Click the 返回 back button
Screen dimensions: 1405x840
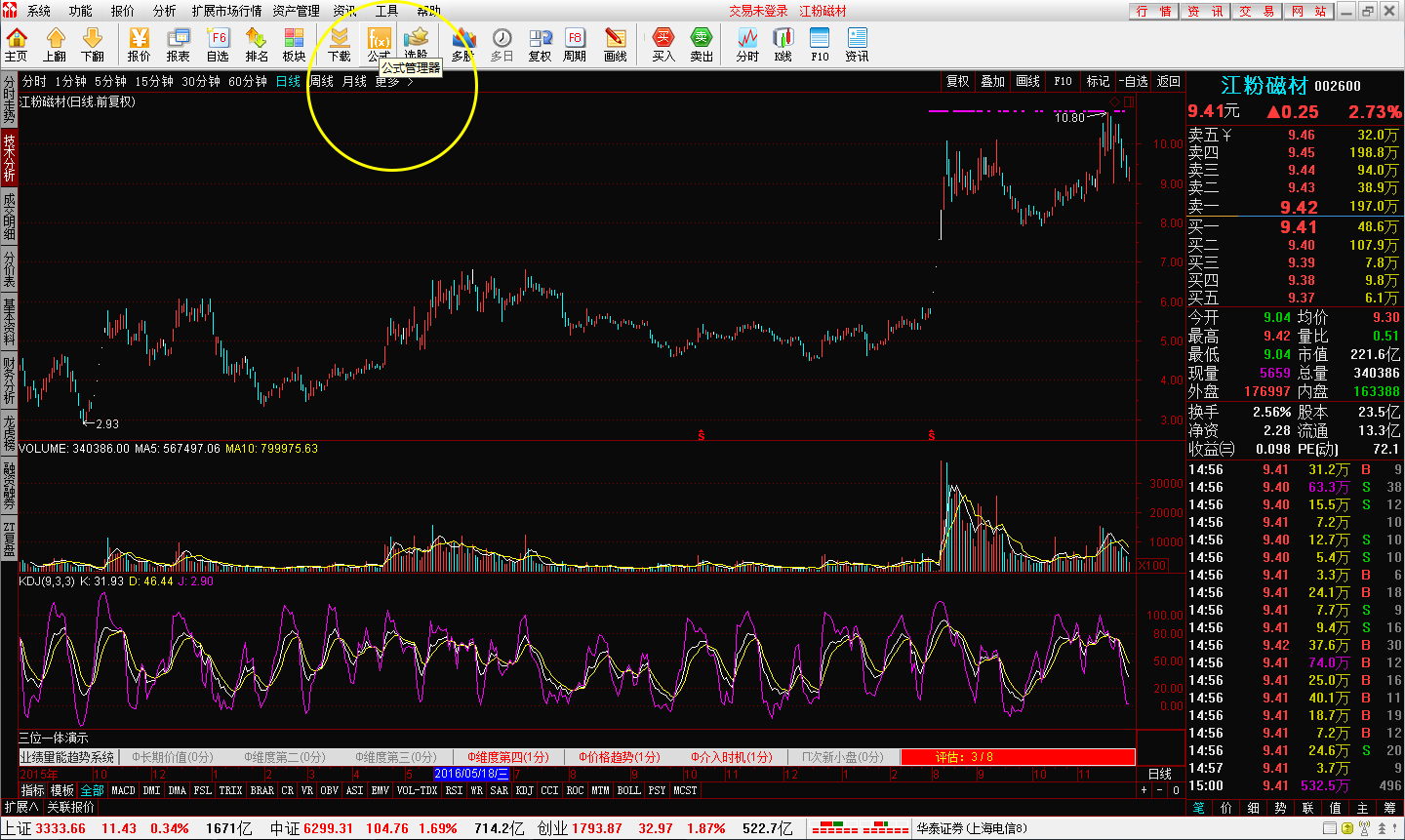point(1169,82)
